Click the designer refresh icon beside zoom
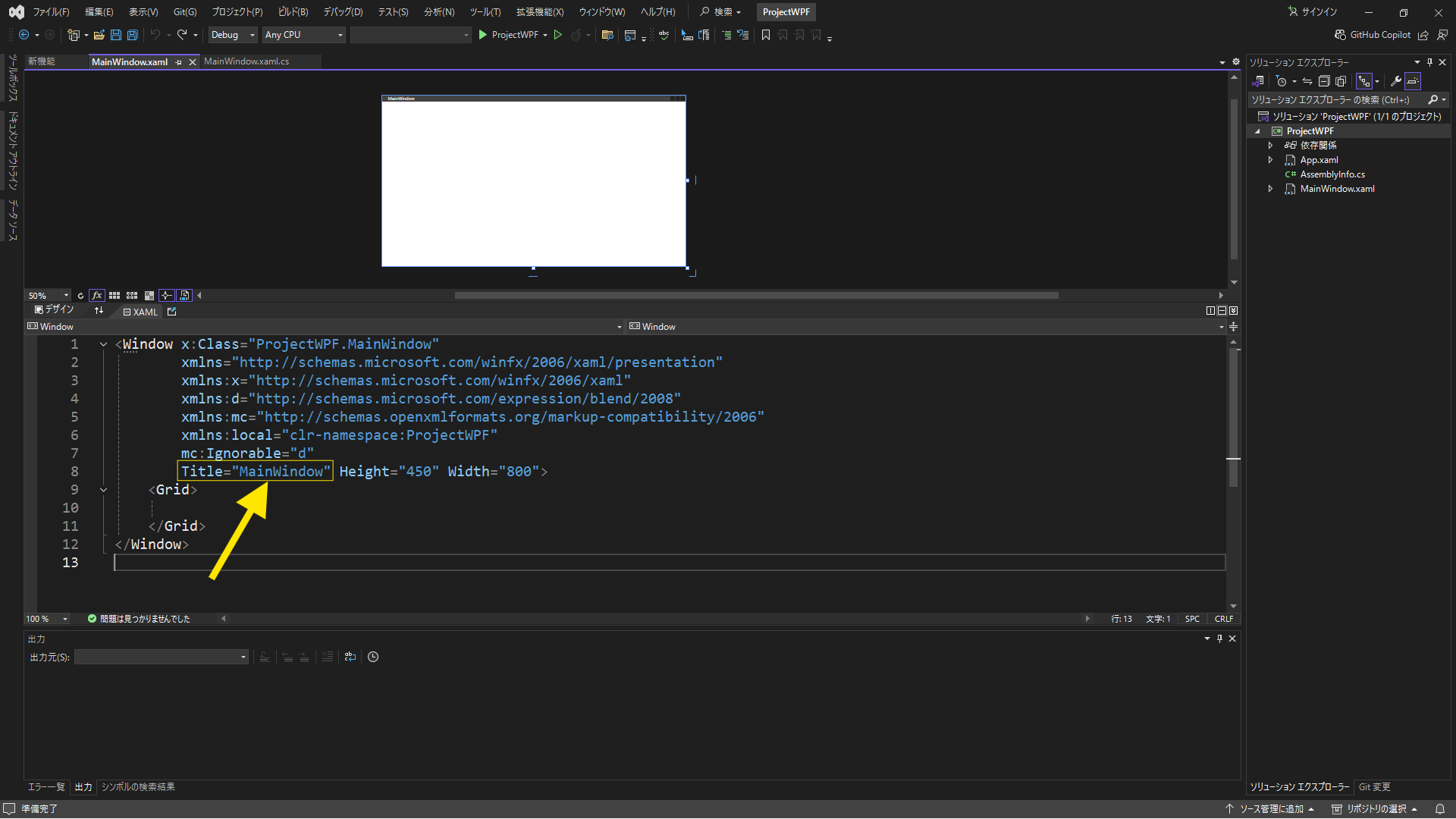 pyautogui.click(x=80, y=296)
